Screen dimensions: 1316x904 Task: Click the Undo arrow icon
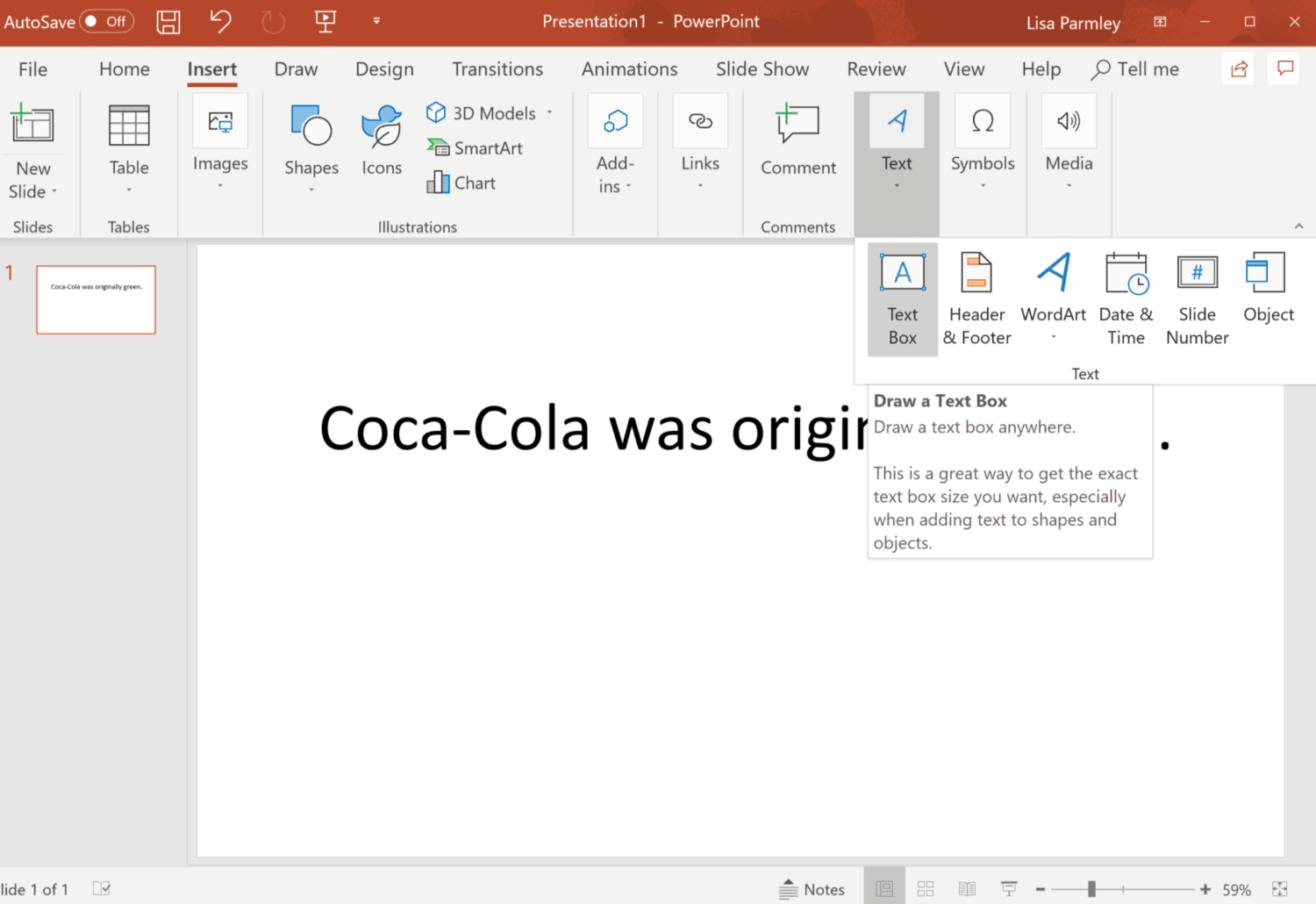pyautogui.click(x=221, y=21)
